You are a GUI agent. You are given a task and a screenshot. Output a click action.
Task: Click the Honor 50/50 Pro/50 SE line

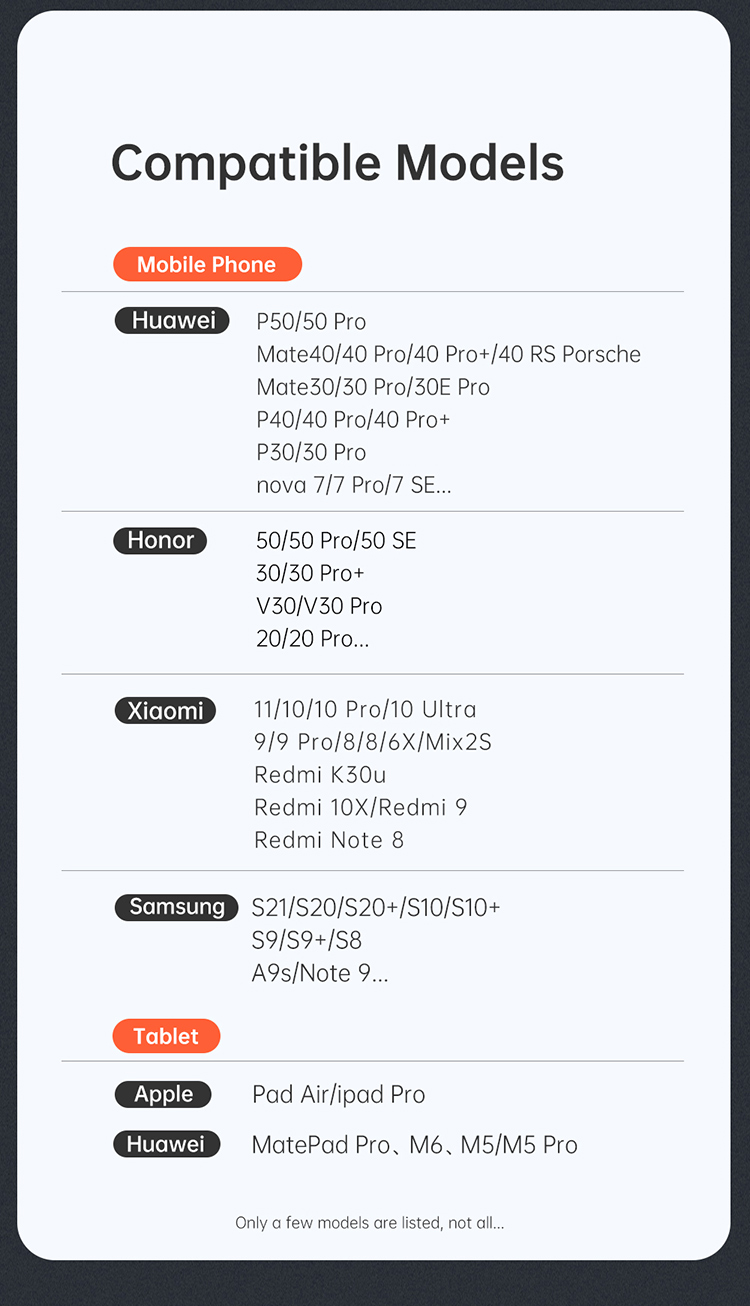[x=336, y=541]
